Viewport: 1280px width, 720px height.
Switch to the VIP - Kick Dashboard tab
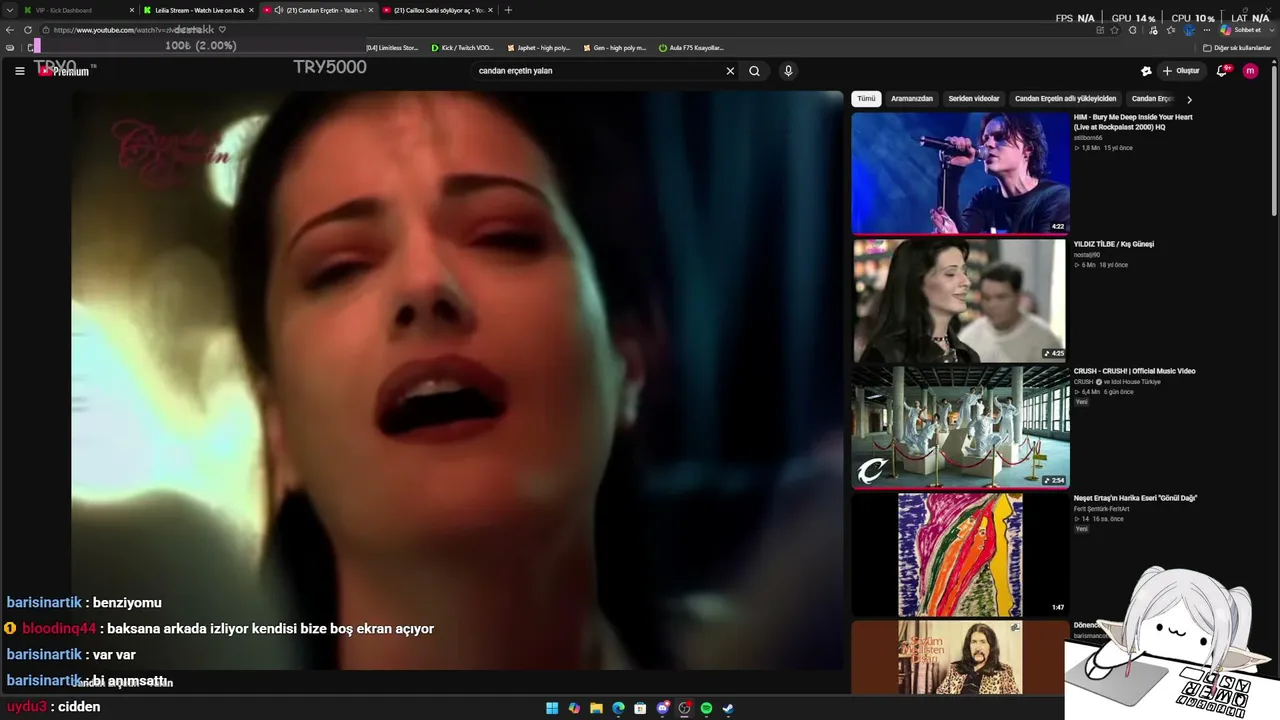[78, 10]
